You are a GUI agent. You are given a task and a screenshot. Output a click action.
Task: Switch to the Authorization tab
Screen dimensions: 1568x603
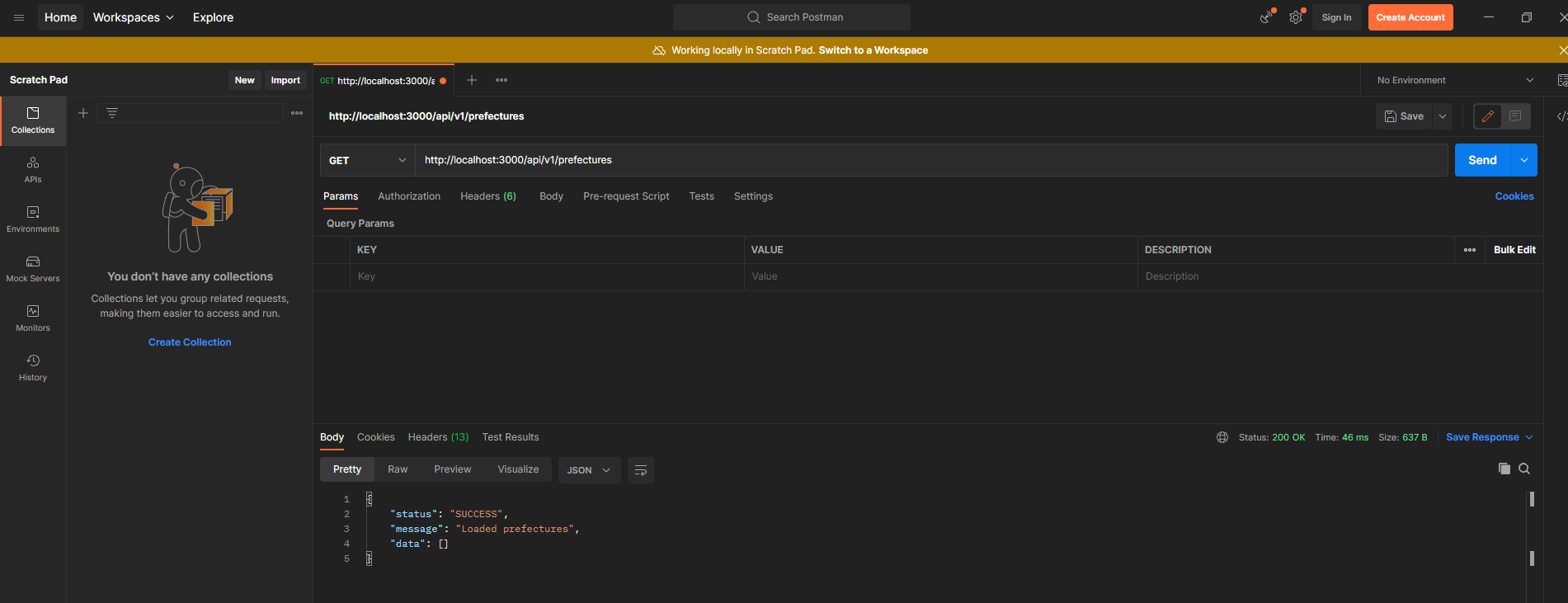[409, 196]
